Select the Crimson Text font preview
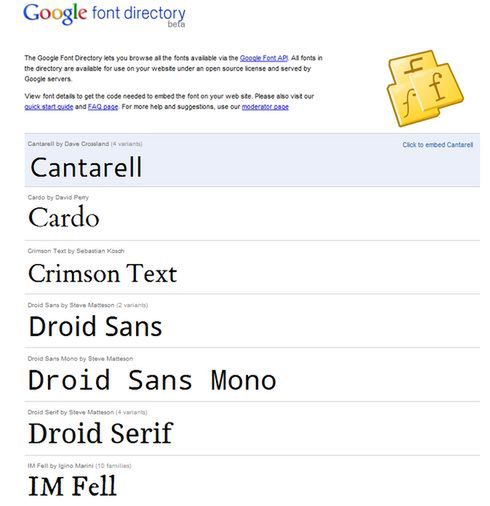The image size is (490, 506). [102, 274]
